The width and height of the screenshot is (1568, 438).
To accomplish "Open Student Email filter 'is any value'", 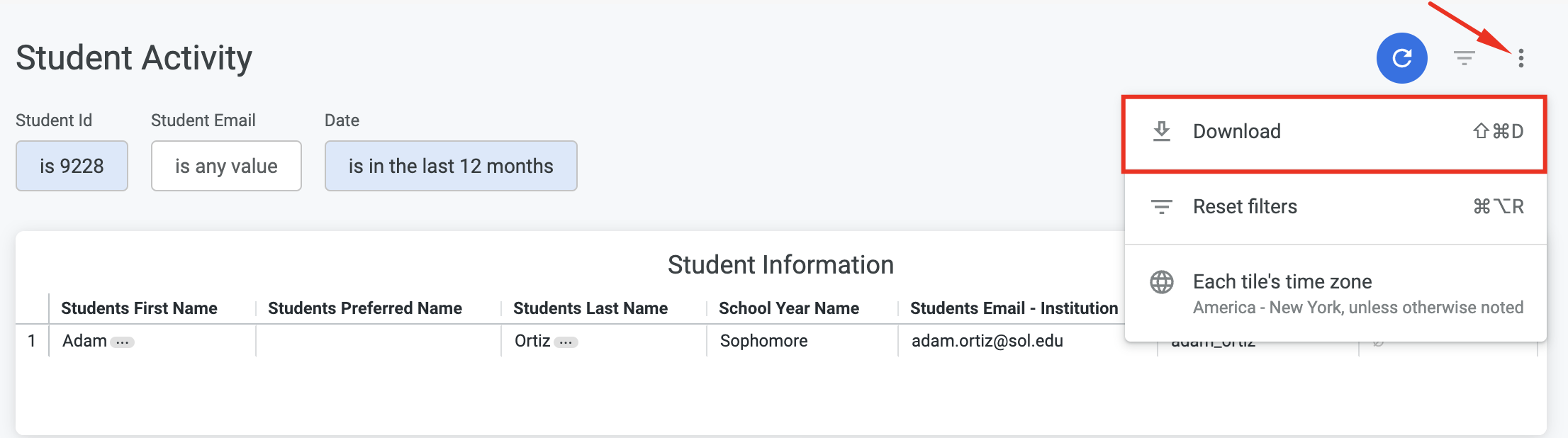I will (226, 166).
